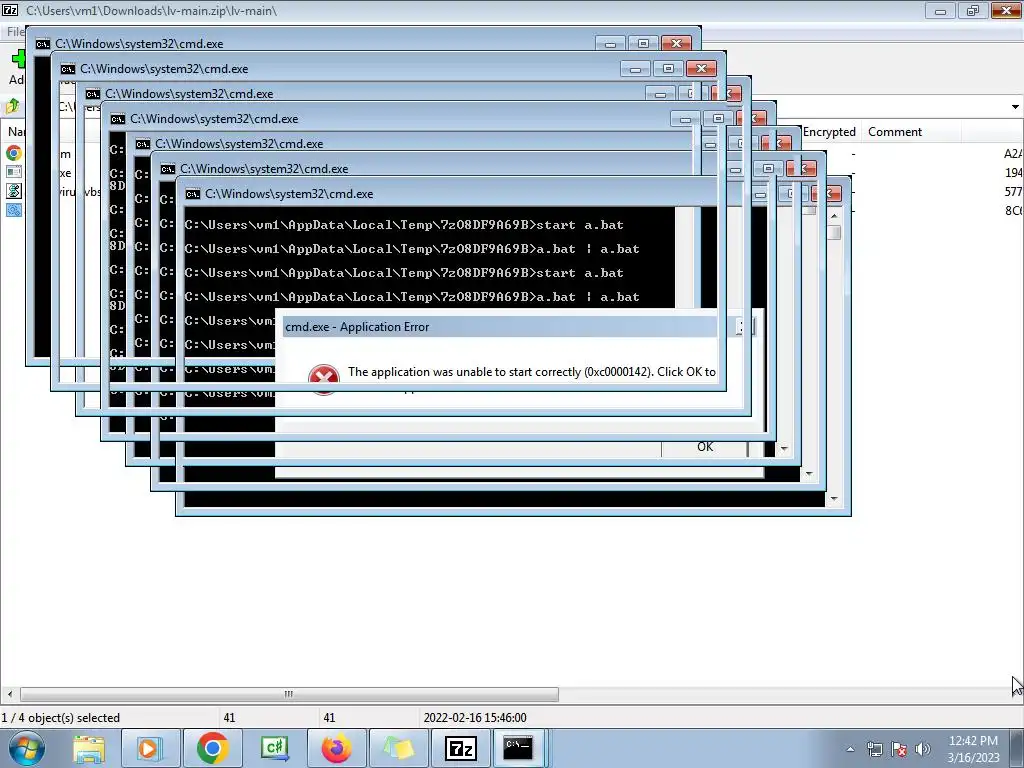The image size is (1024, 768).
Task: Click the 7-Zip horizontal scrollbar left arrow
Action: 9,694
